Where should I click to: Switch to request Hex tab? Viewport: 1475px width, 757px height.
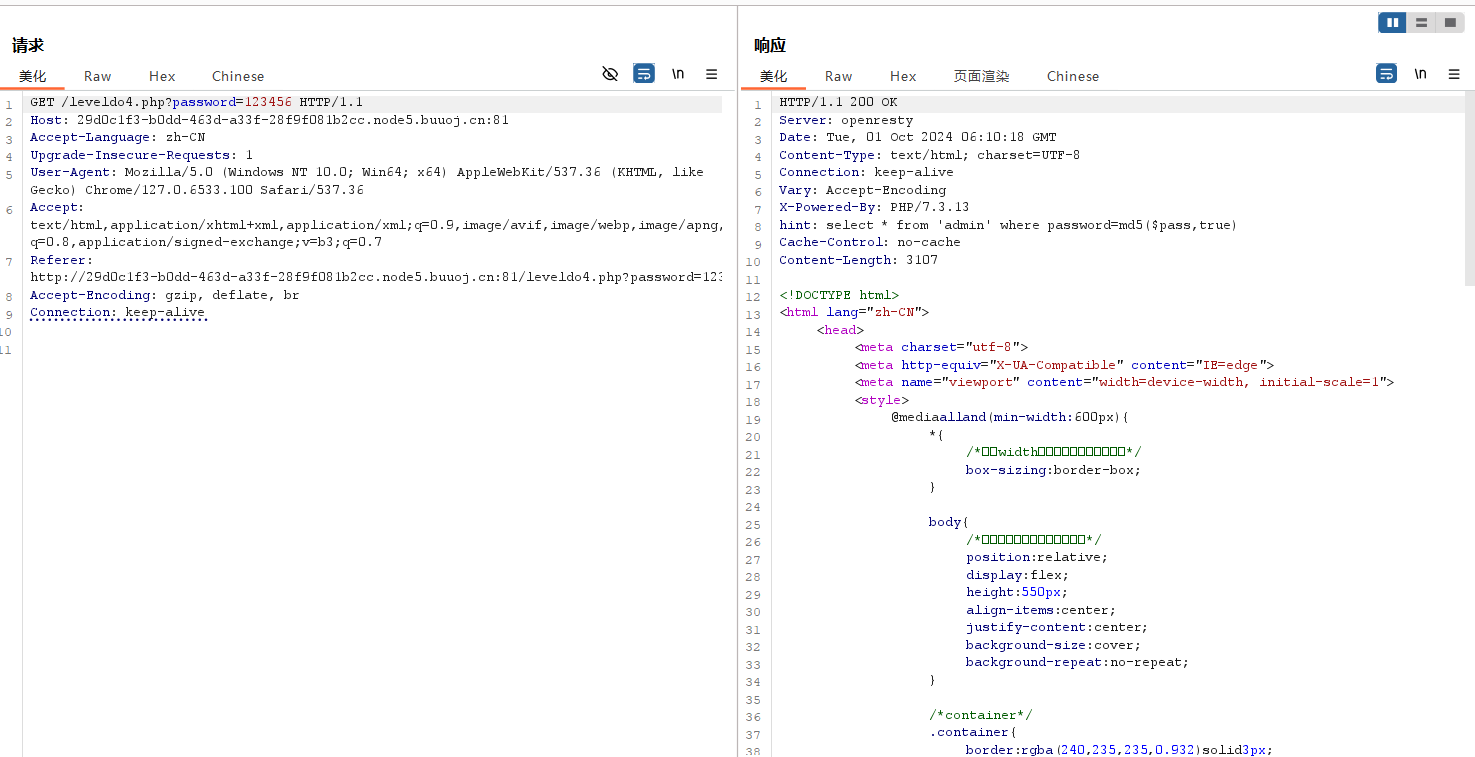coord(162,76)
